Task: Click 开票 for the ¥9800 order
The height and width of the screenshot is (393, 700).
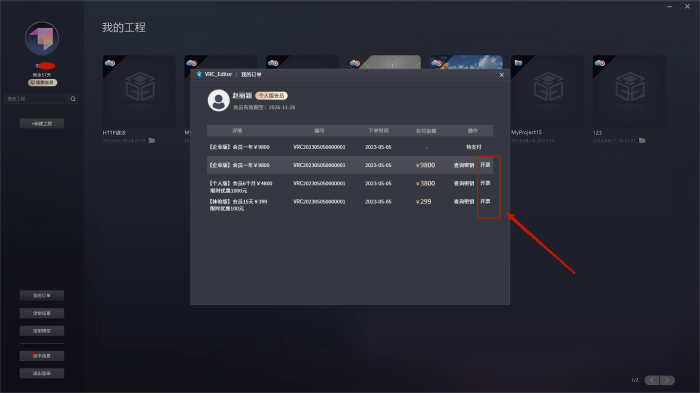Action: point(485,165)
